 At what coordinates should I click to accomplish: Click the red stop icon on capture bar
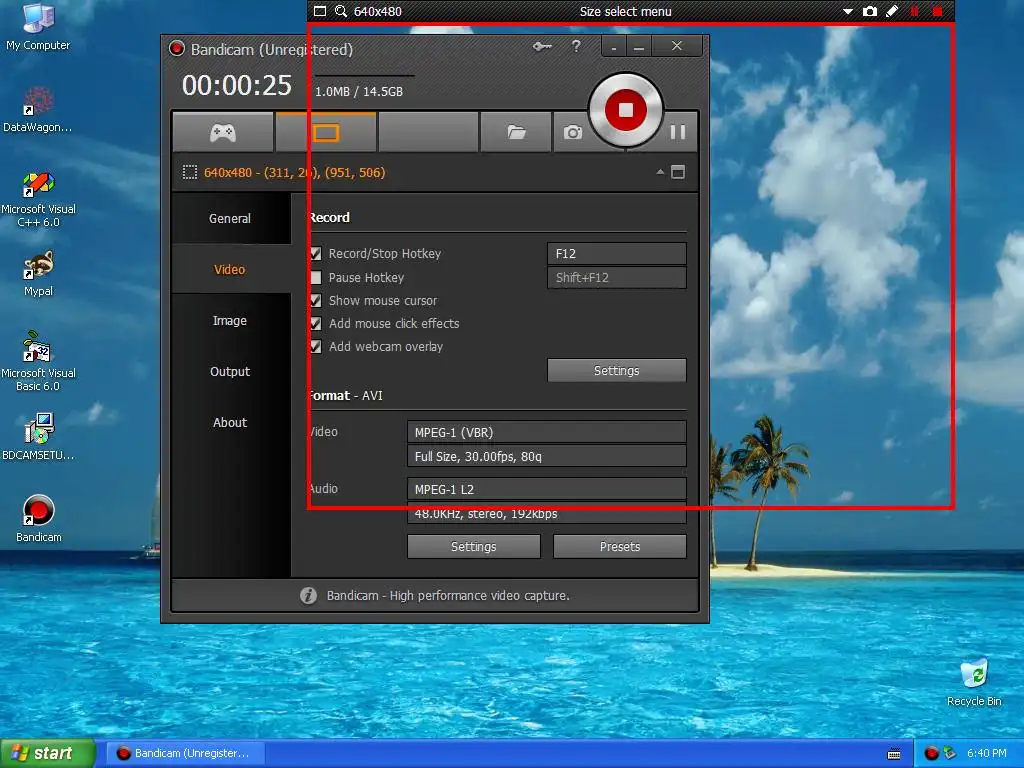pyautogui.click(x=938, y=11)
